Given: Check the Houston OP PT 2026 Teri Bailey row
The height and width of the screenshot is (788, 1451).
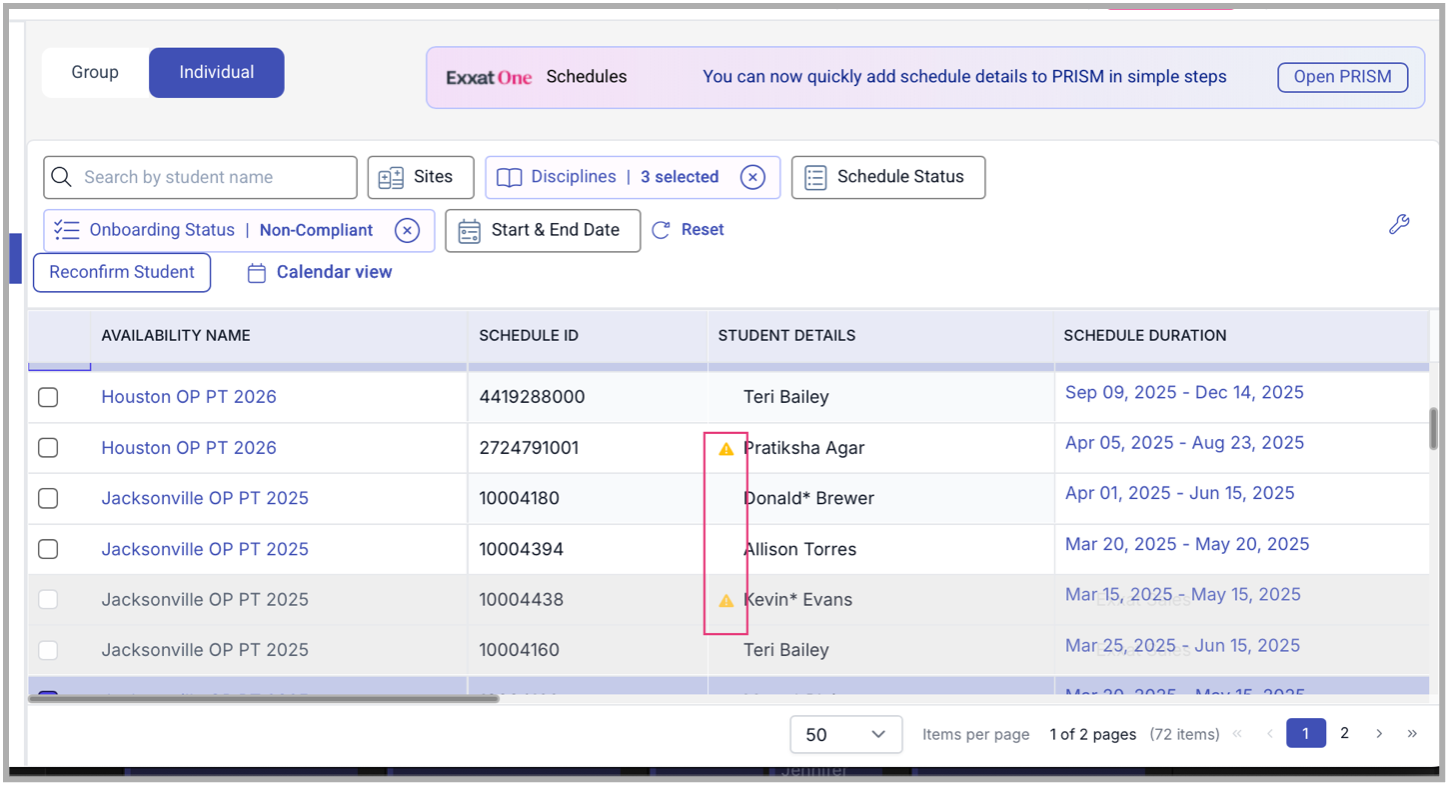Looking at the screenshot, I should coord(48,397).
